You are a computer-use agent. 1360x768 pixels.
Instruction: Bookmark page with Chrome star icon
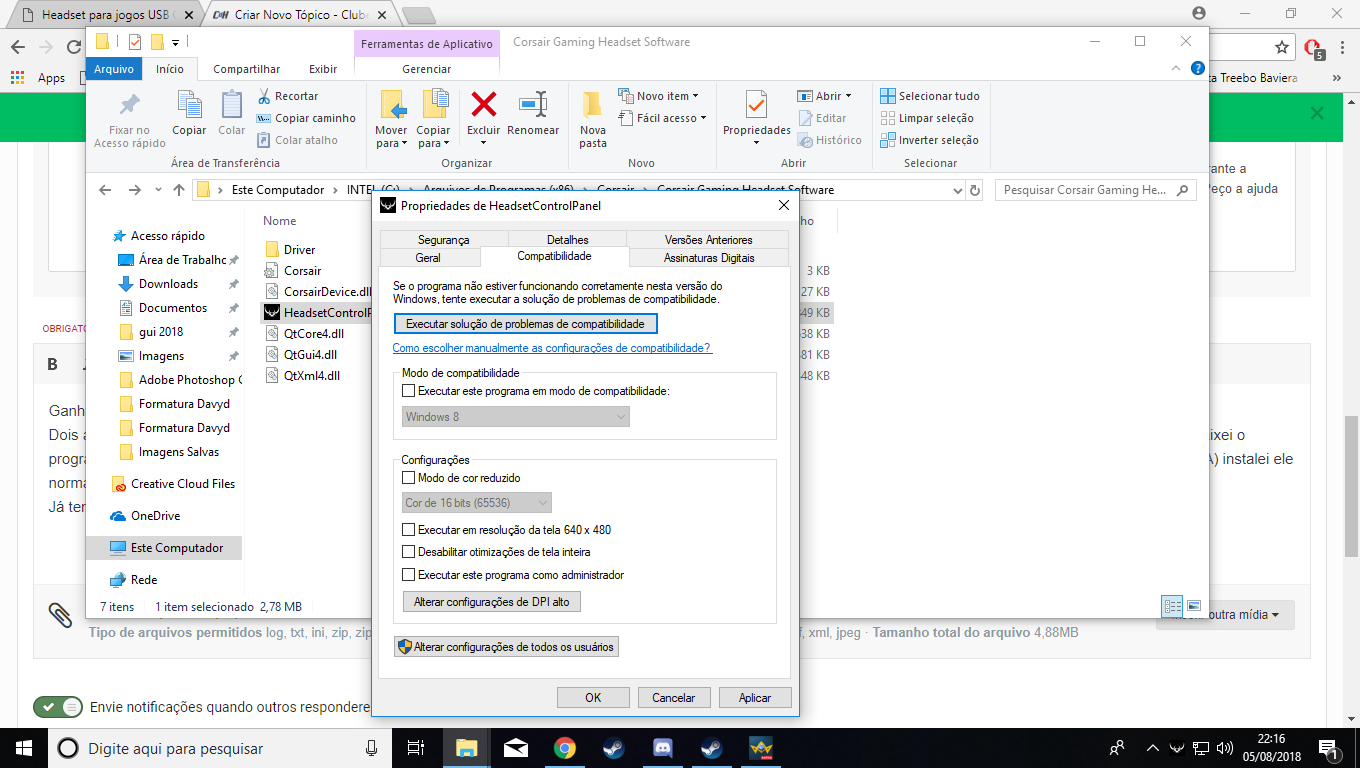coord(1282,47)
